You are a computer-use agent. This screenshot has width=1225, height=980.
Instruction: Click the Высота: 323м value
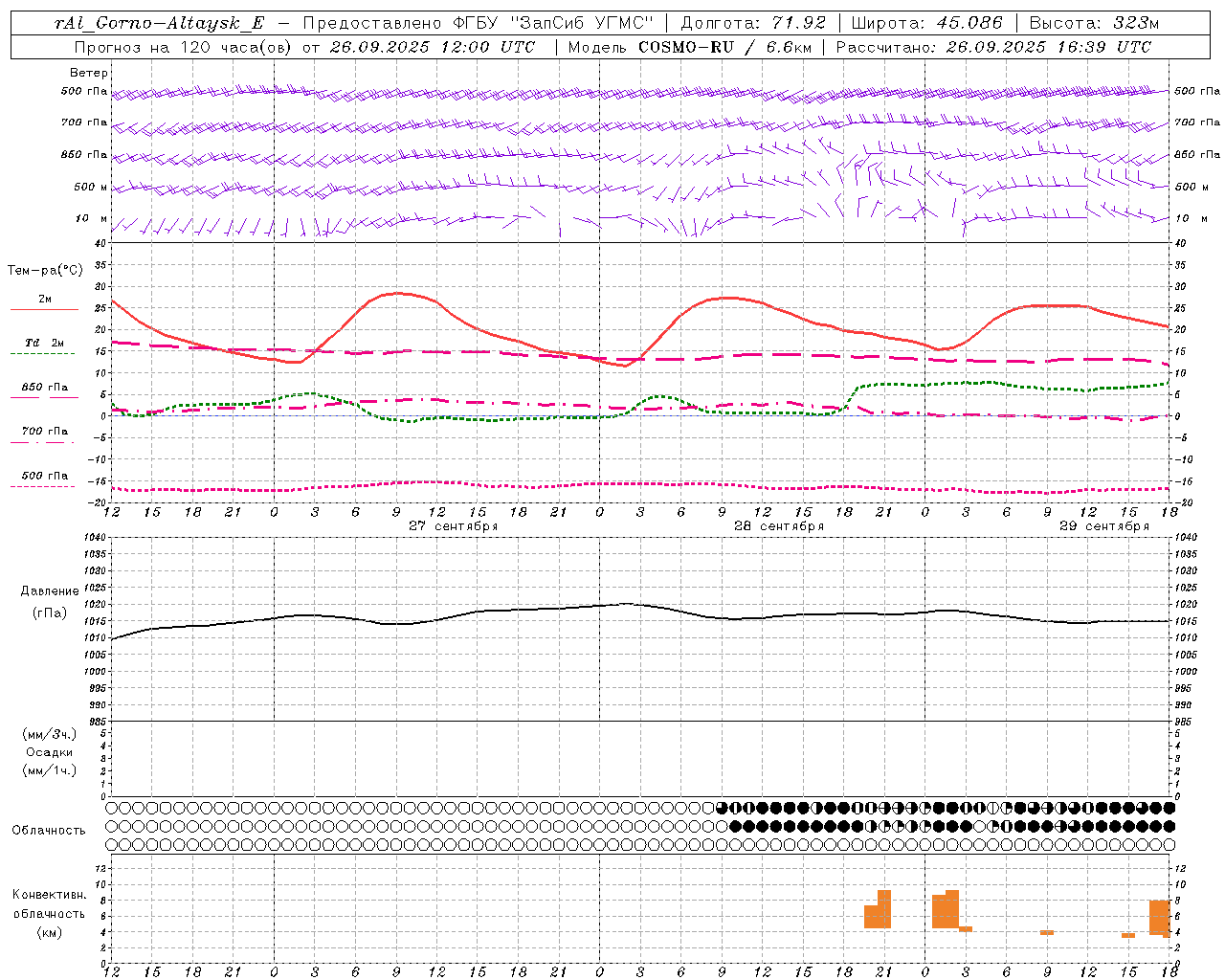tap(1094, 23)
